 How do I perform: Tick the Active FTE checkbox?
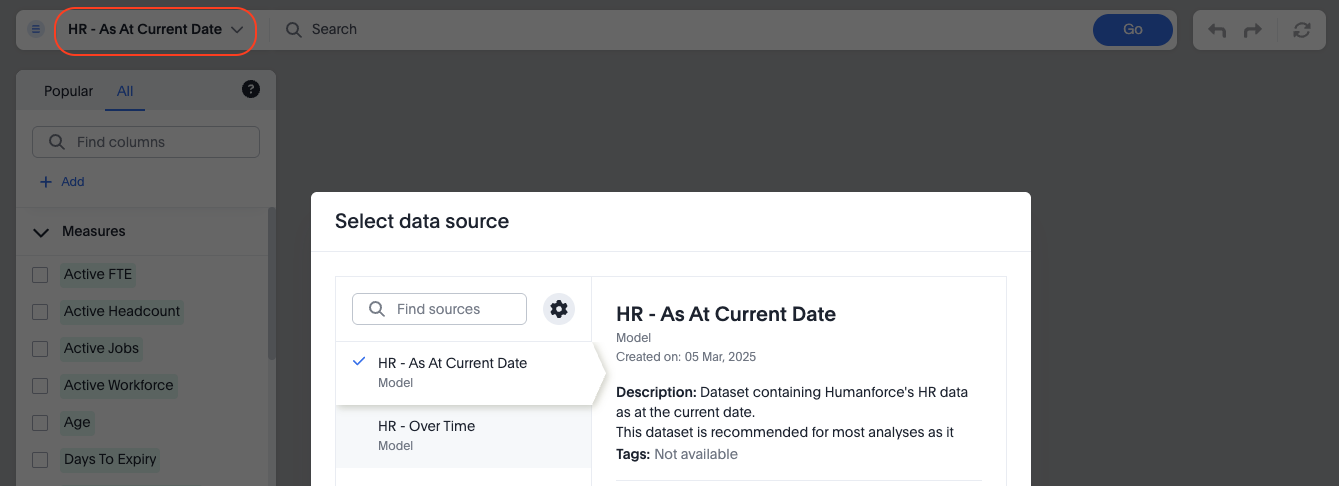[40, 275]
